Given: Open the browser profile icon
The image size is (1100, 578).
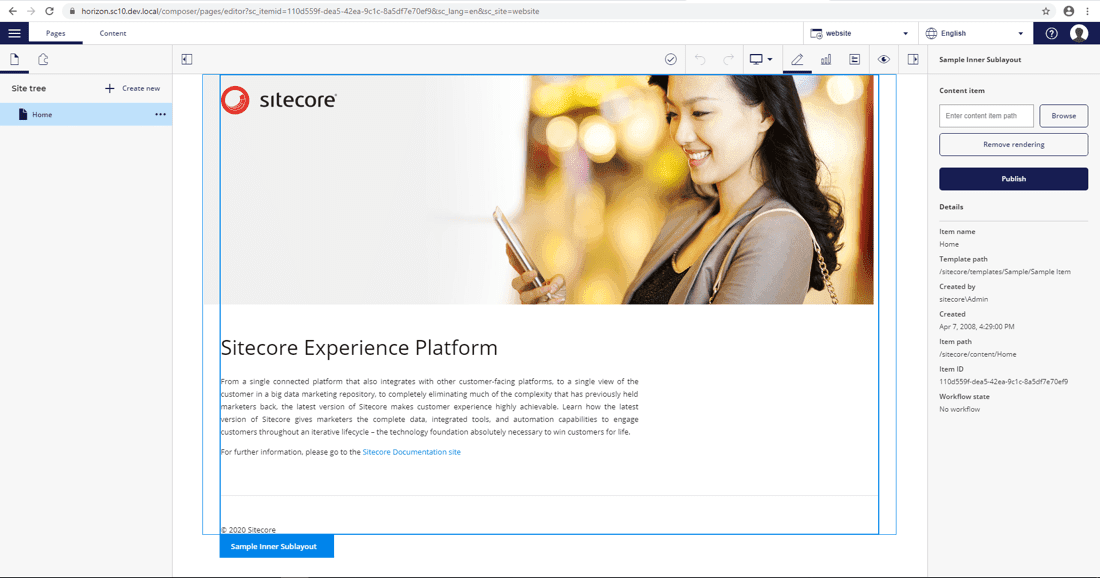Looking at the screenshot, I should pos(1068,11).
